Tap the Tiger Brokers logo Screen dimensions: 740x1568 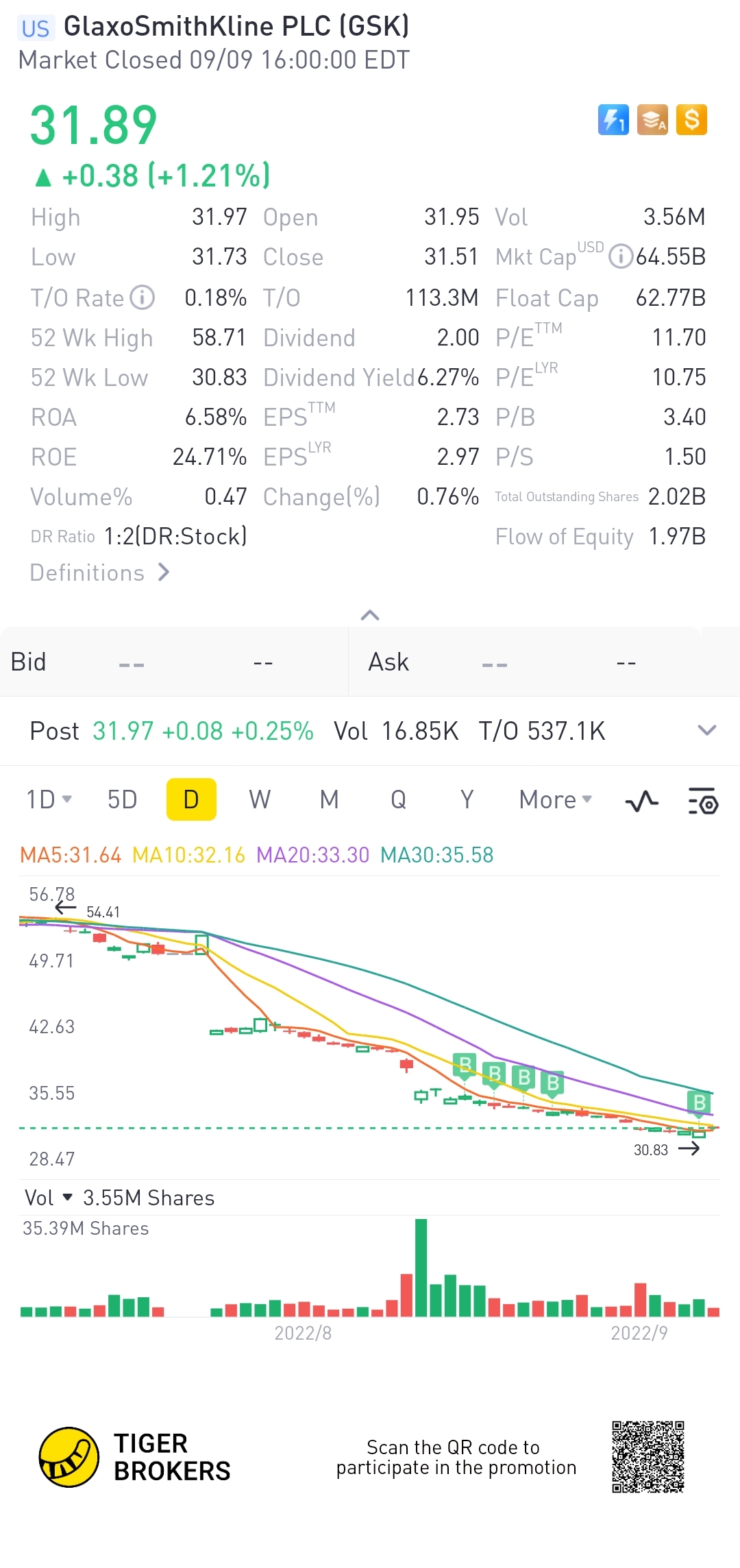point(69,1457)
